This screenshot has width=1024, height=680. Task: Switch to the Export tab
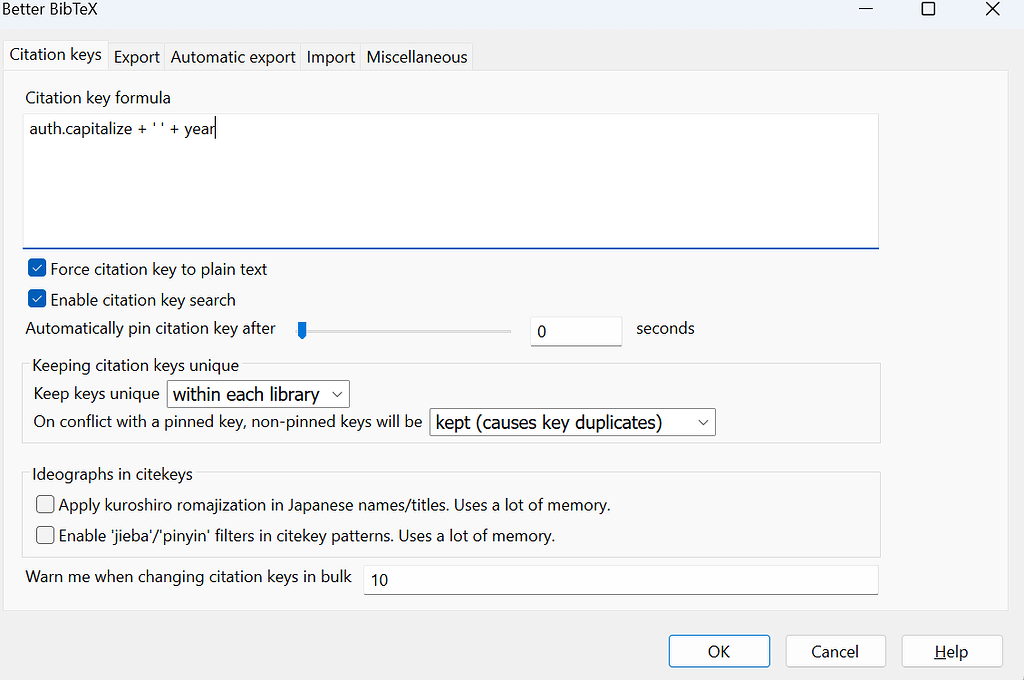click(x=136, y=57)
